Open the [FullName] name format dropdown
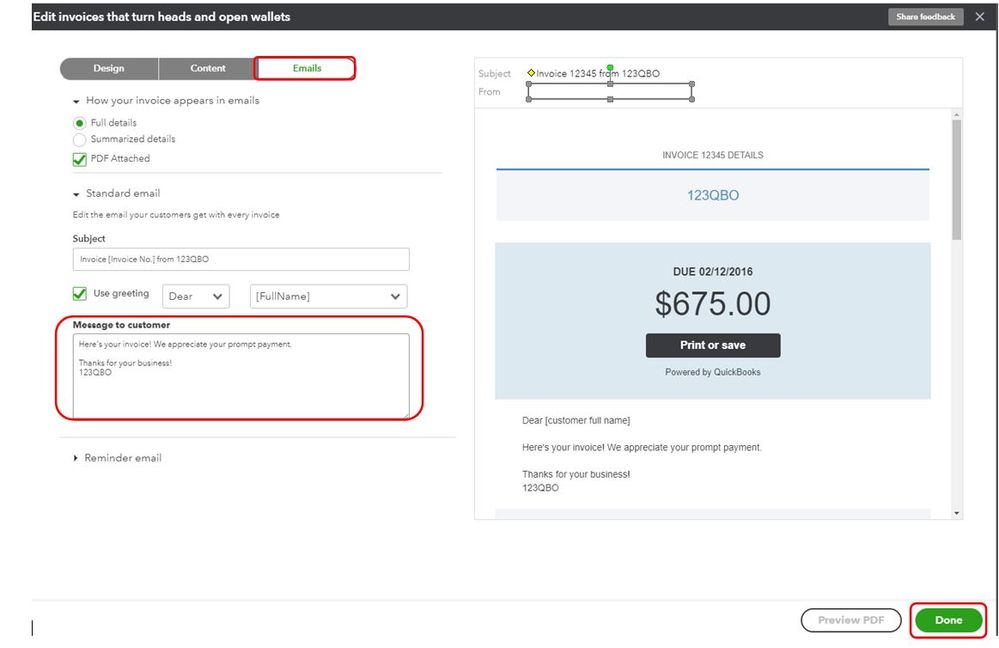 (x=328, y=296)
